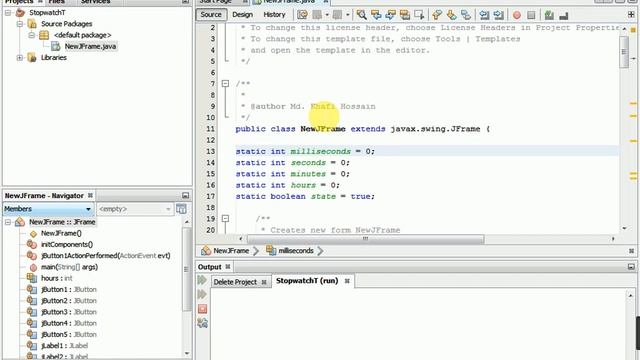This screenshot has height=360, width=640.
Task: Click the Navigator filter panel icon
Action: [x=181, y=209]
